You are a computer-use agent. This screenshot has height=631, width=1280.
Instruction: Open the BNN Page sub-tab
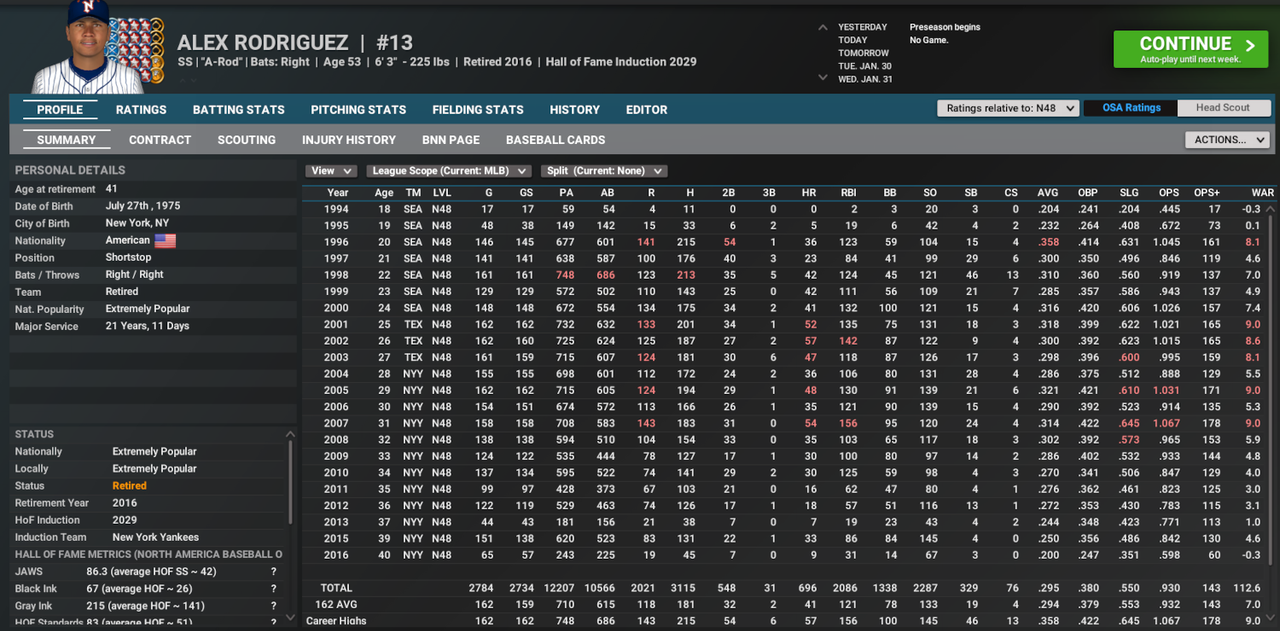451,140
